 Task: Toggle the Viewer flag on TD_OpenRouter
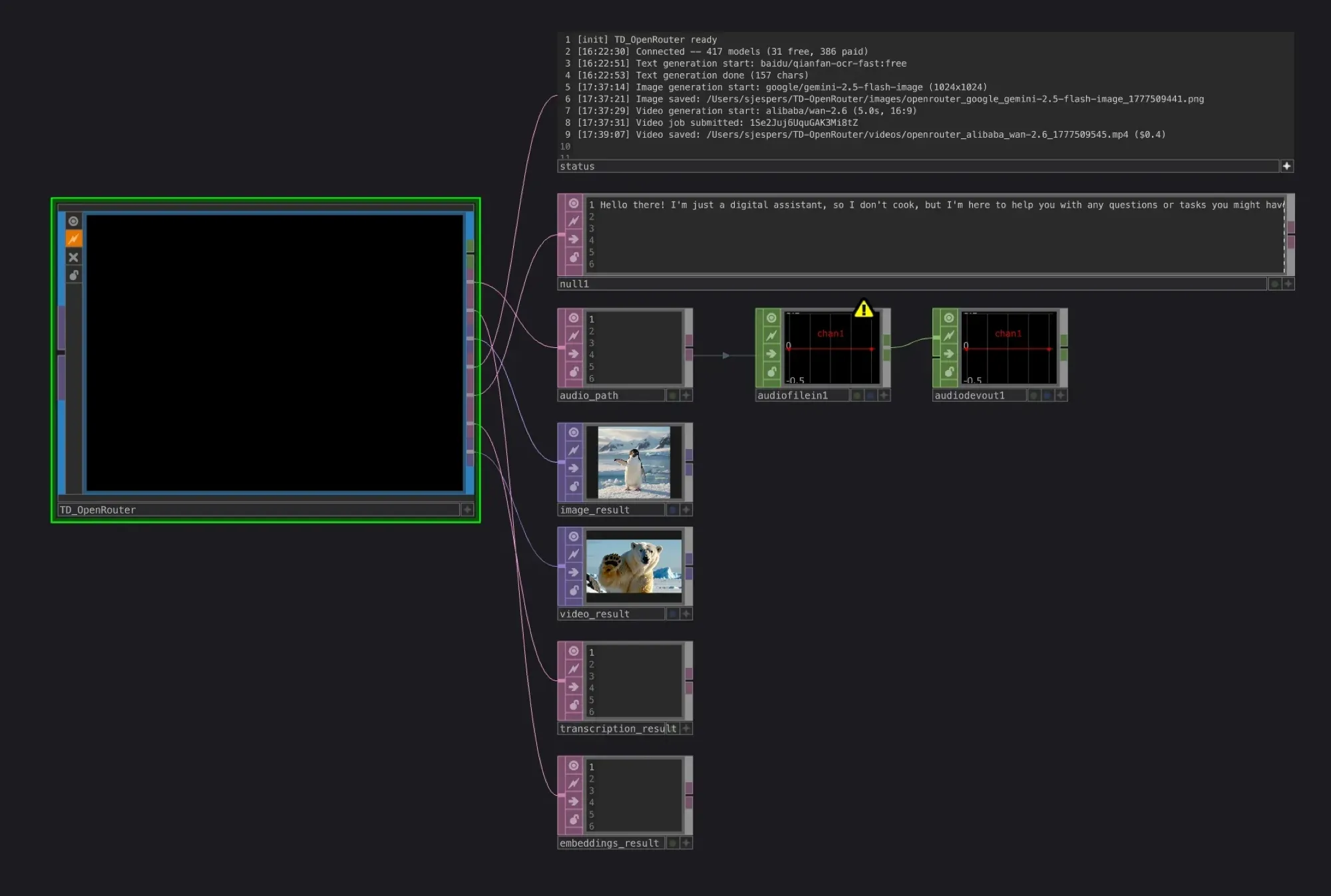click(74, 221)
